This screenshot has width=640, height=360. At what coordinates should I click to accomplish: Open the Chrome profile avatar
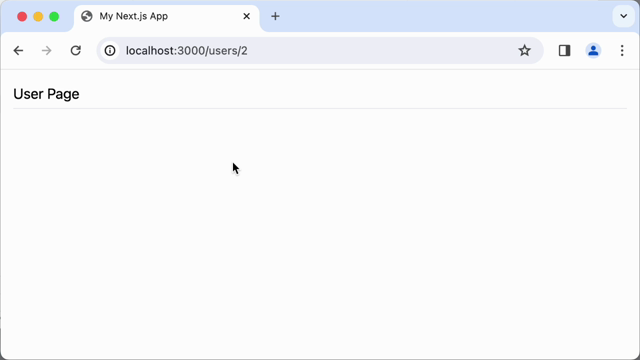(593, 51)
